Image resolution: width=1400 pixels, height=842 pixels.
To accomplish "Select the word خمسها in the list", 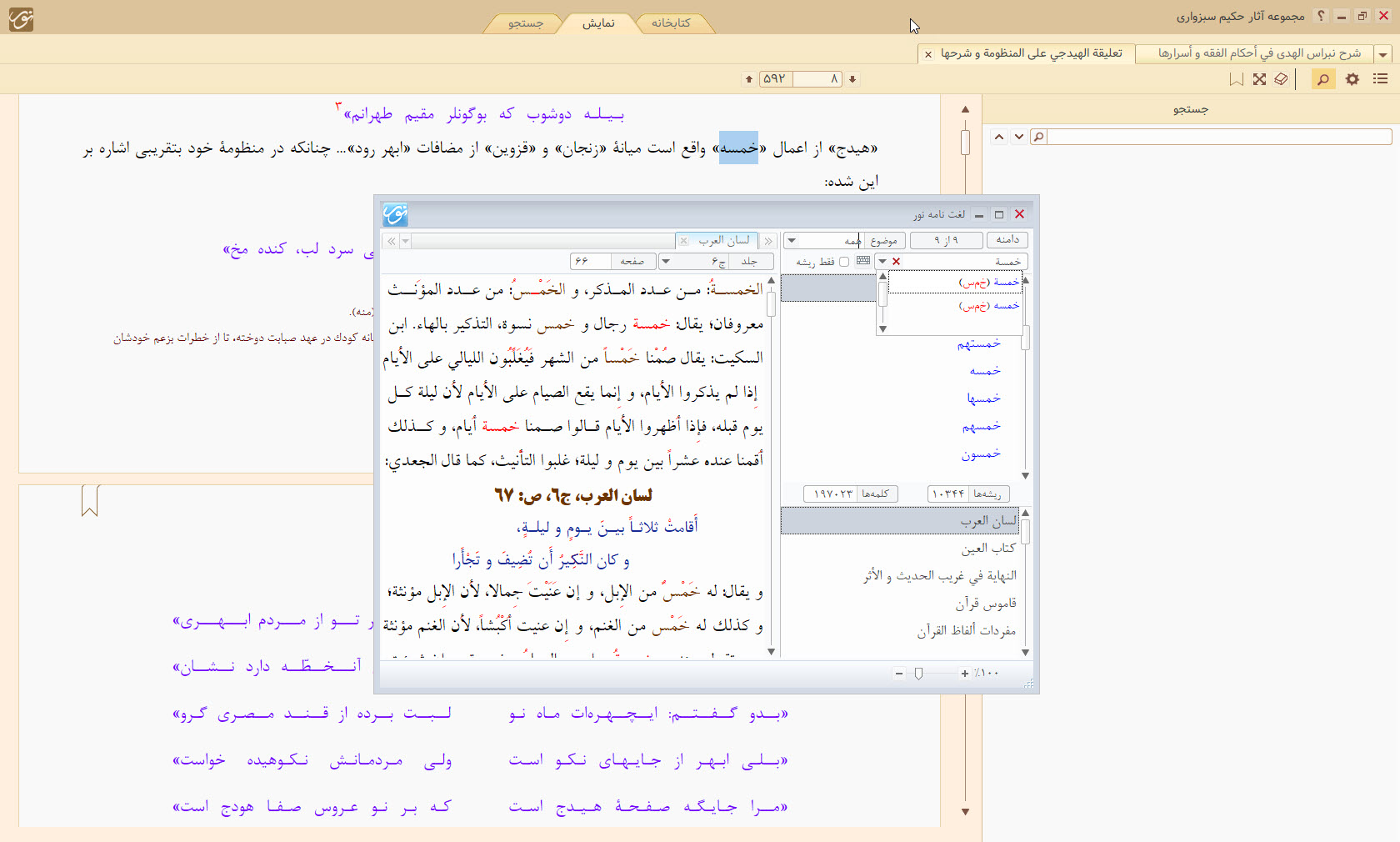I will [983, 398].
